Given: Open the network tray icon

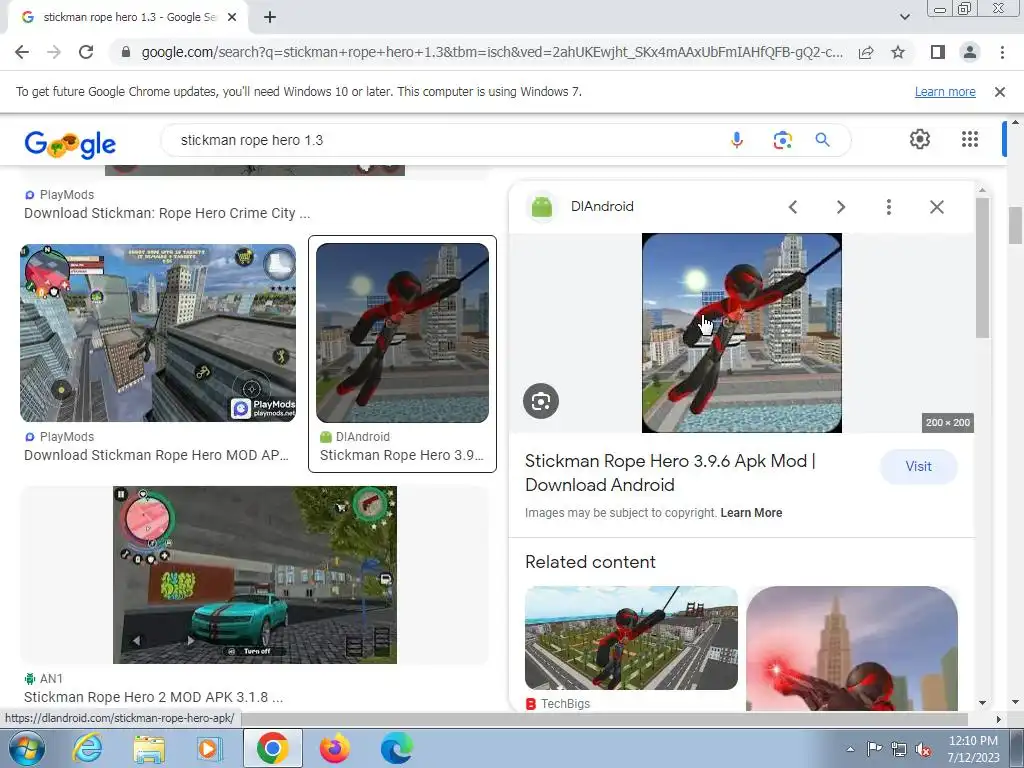Looking at the screenshot, I should tap(899, 749).
